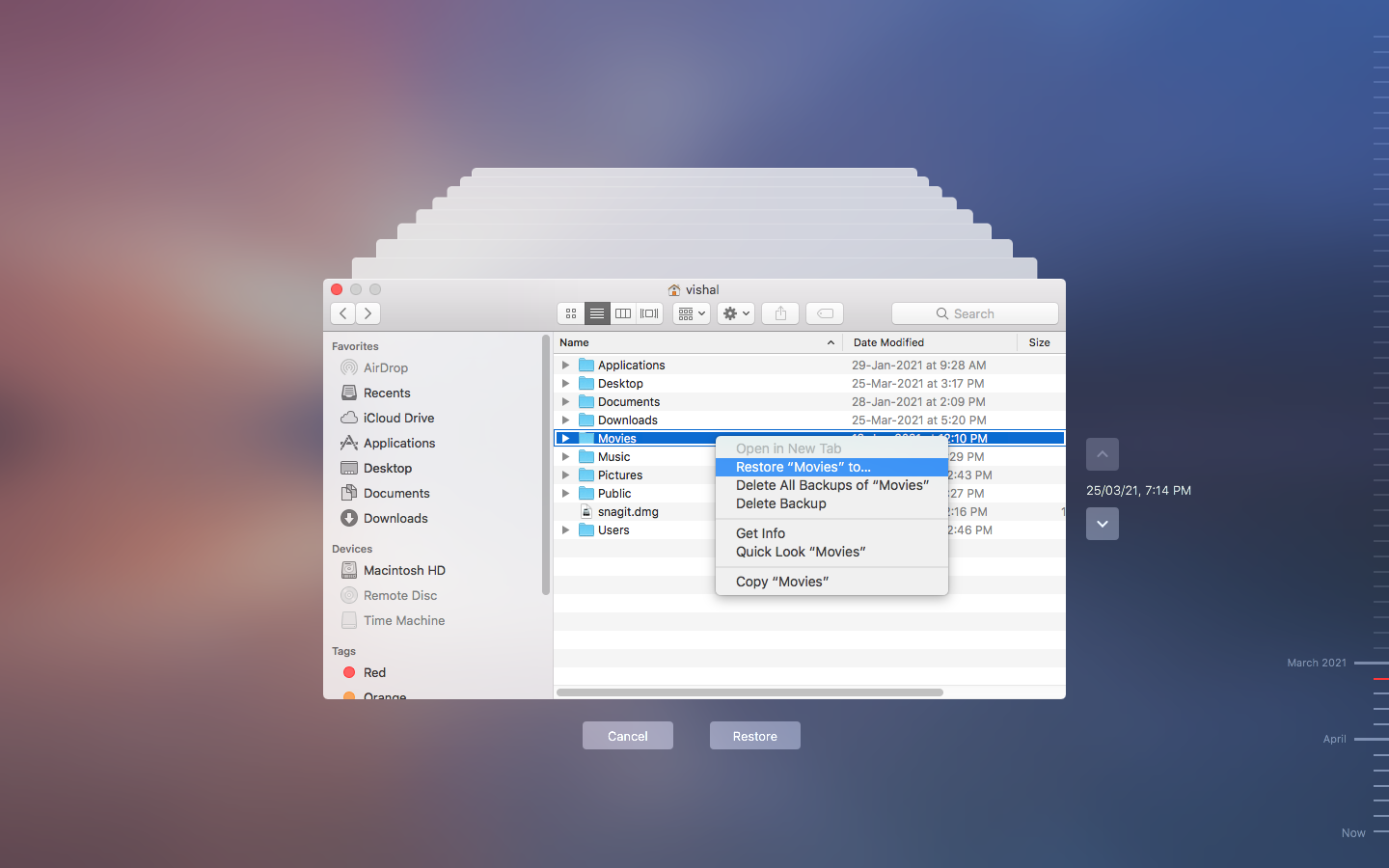Choose Restore "Movies" to... from the menu
Image resolution: width=1389 pixels, height=868 pixels.
coord(803,466)
